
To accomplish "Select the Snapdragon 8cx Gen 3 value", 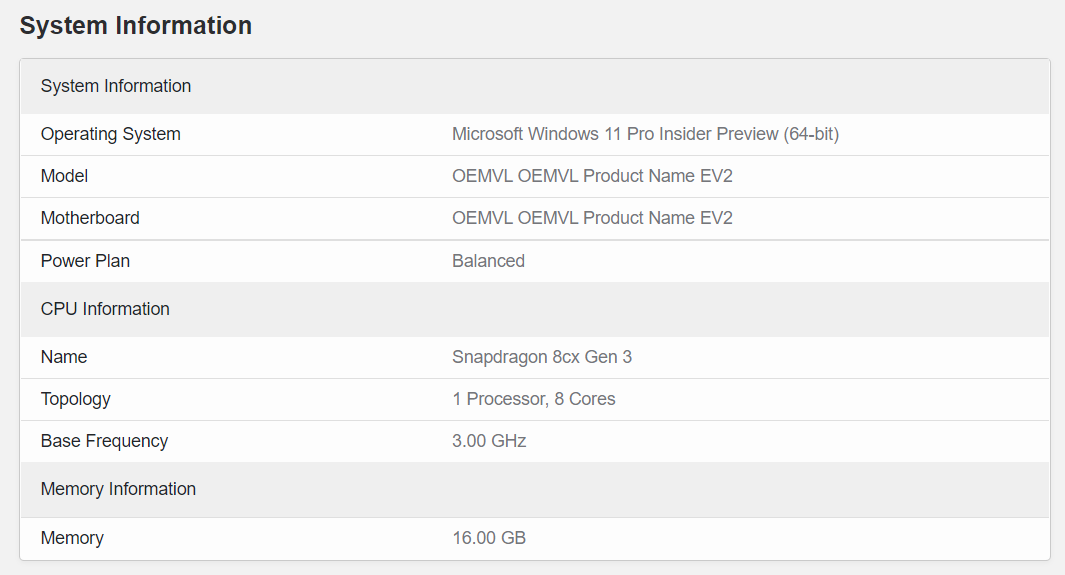I will point(542,357).
